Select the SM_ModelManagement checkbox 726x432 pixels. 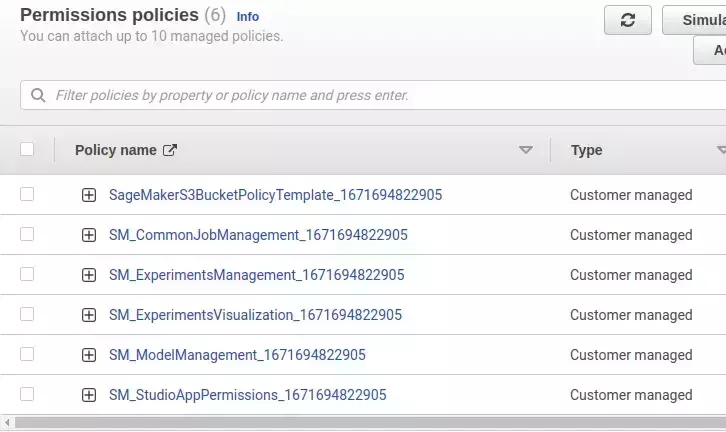[x=27, y=354]
